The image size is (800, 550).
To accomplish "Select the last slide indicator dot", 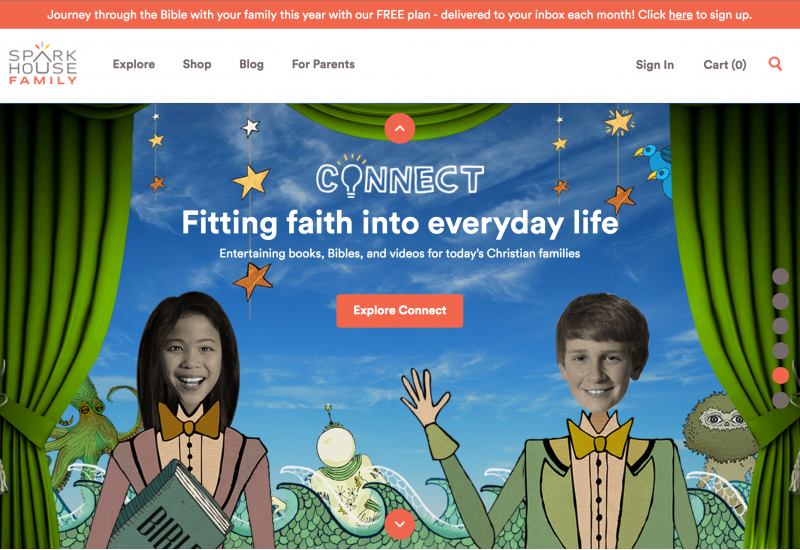I will 781,400.
